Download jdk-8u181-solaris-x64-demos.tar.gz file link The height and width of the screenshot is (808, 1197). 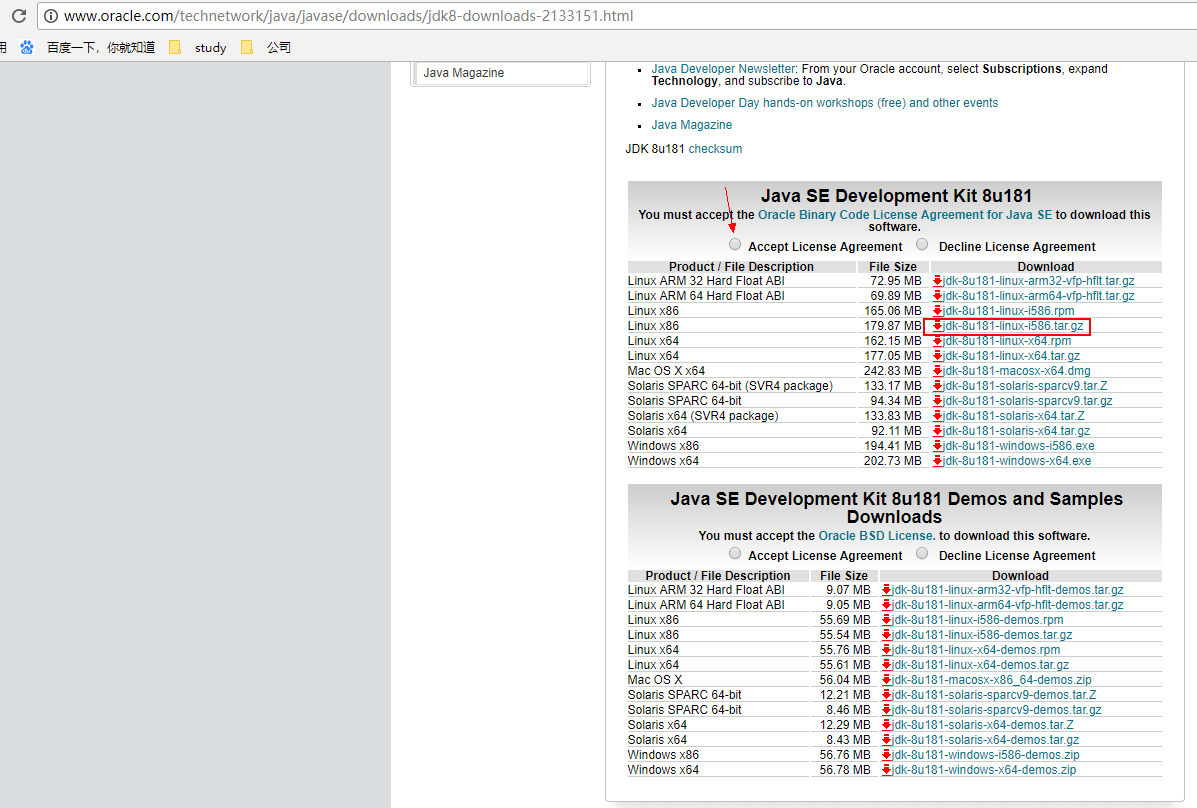click(x=986, y=740)
